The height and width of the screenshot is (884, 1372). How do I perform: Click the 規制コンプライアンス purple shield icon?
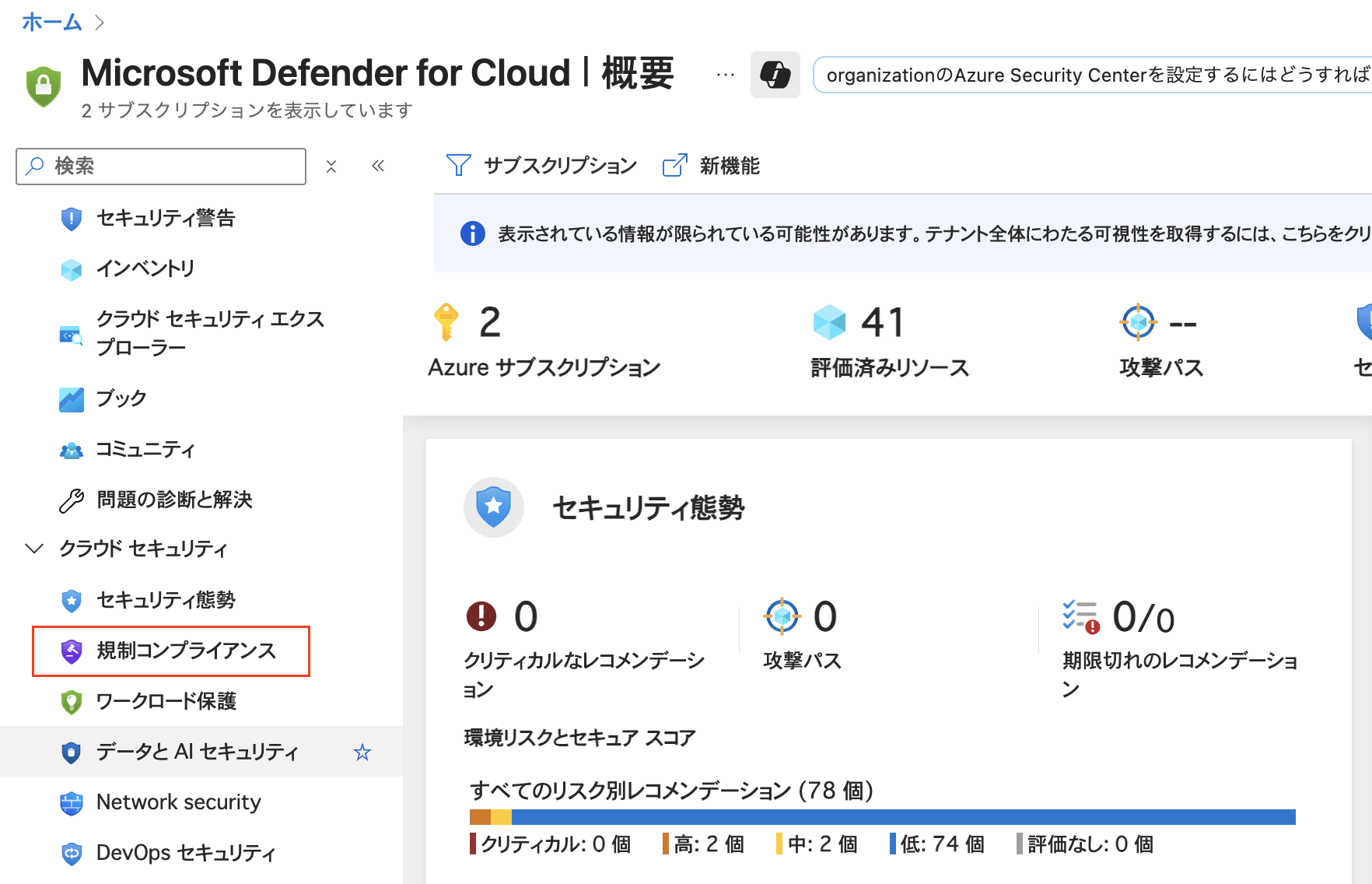[x=72, y=651]
